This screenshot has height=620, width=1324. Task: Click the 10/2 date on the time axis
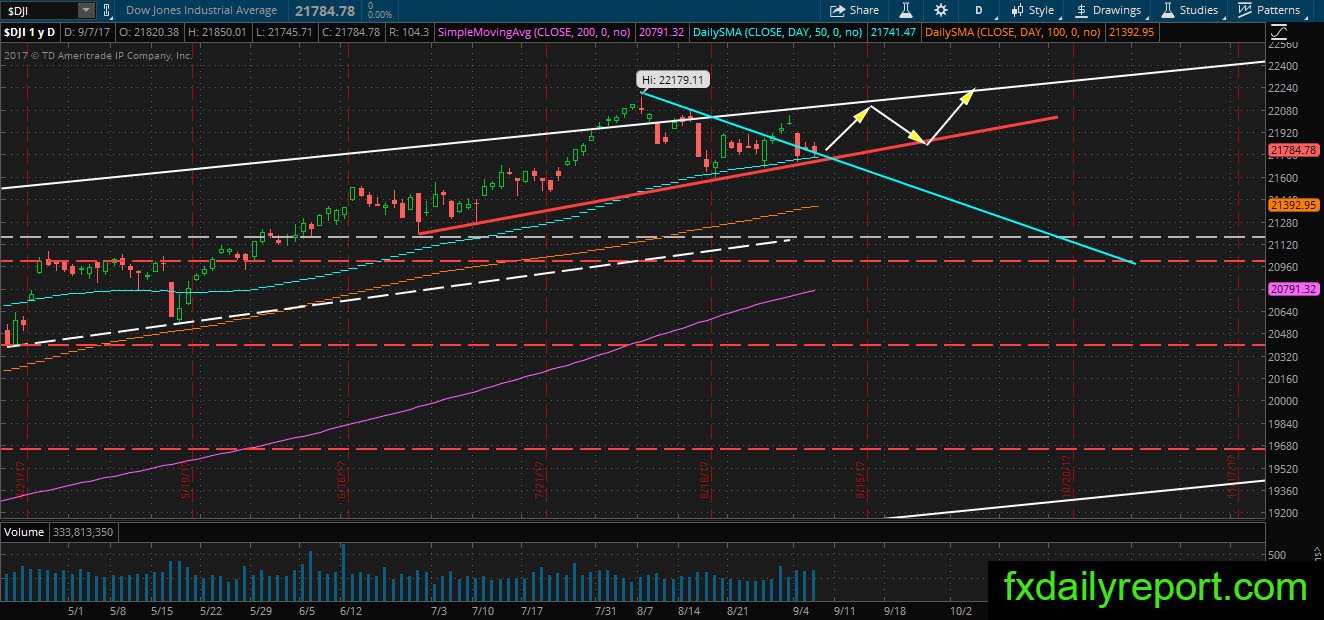click(x=960, y=610)
